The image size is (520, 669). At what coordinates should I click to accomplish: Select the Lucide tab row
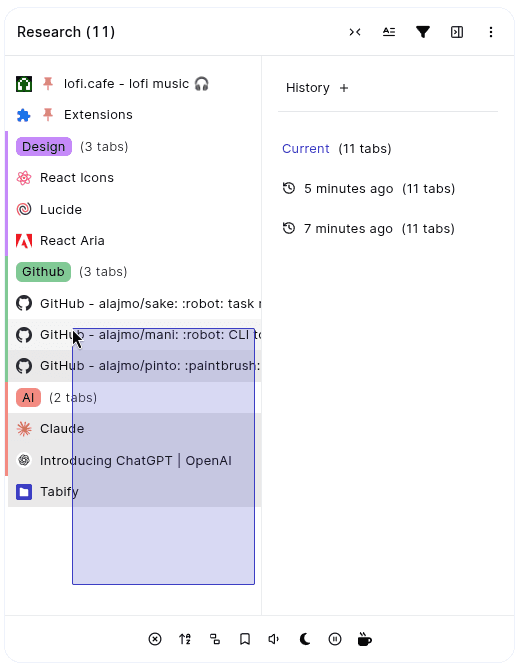coord(135,209)
